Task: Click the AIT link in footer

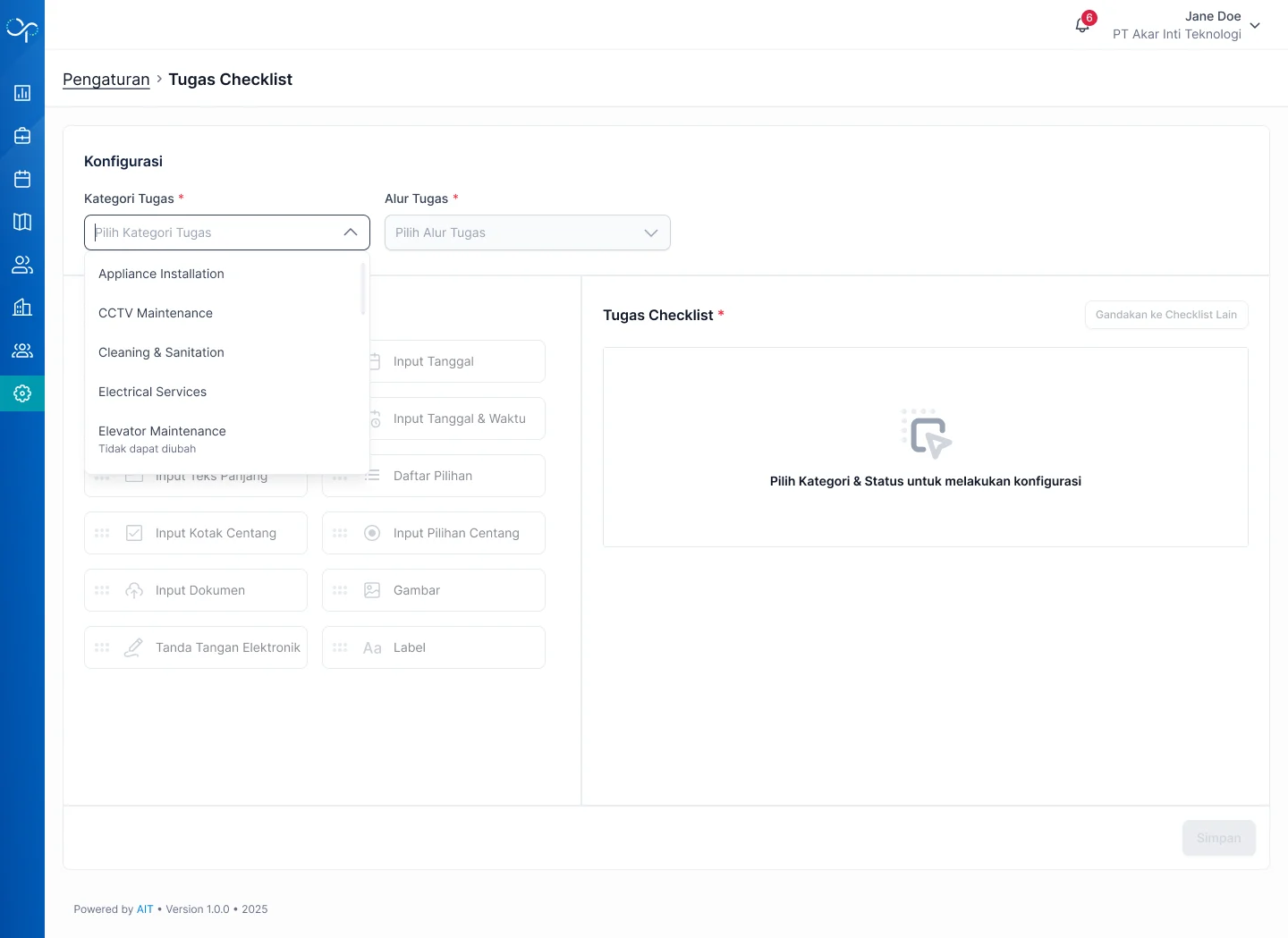Action: click(145, 909)
